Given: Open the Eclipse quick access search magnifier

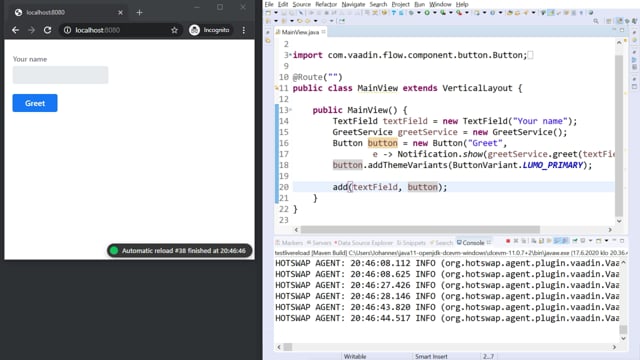Looking at the screenshot, I should coord(596,21).
